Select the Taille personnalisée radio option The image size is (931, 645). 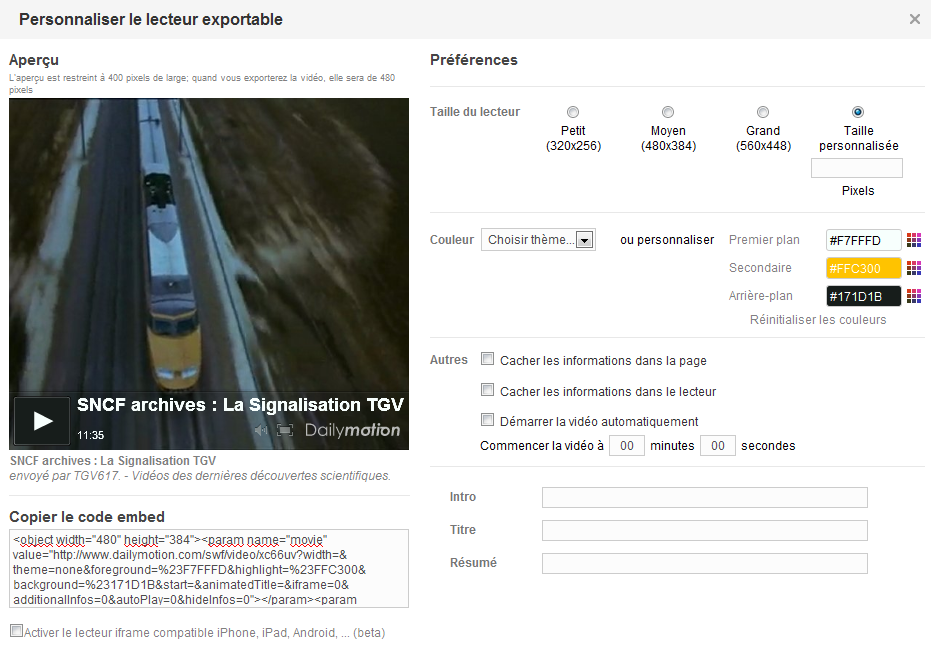point(858,112)
